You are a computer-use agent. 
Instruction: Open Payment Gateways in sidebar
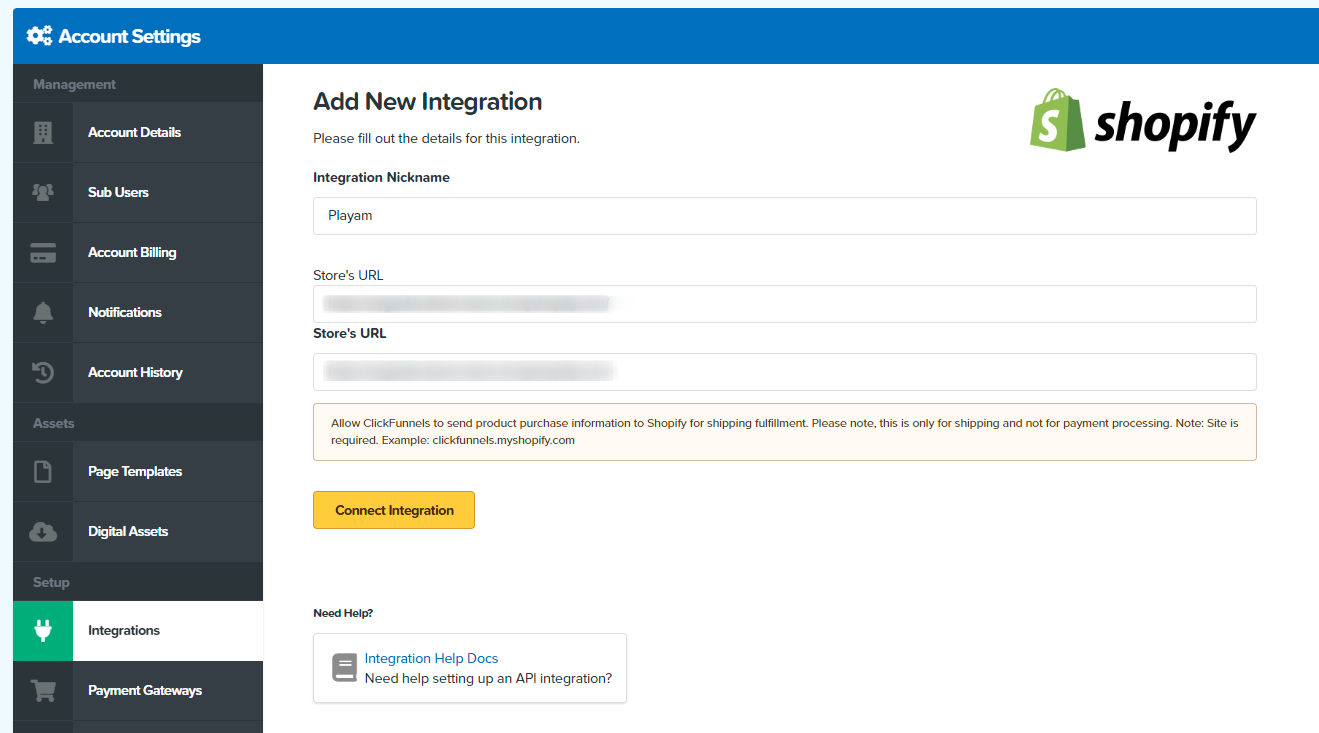point(145,691)
